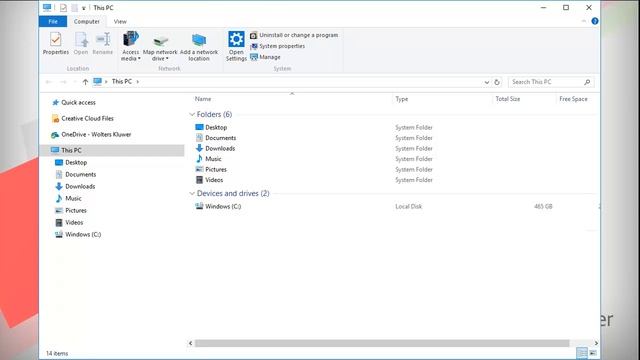Click the Open ribbon icon
The height and width of the screenshot is (360, 640).
(x=81, y=43)
